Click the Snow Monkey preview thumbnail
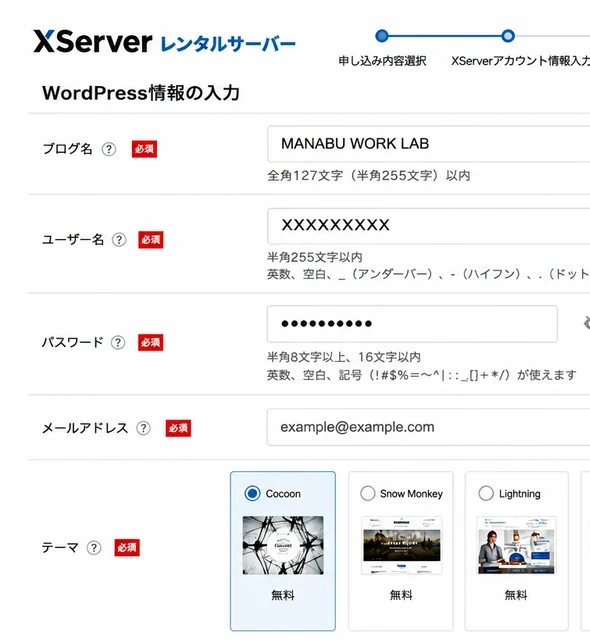The height and width of the screenshot is (640, 590). [x=401, y=545]
